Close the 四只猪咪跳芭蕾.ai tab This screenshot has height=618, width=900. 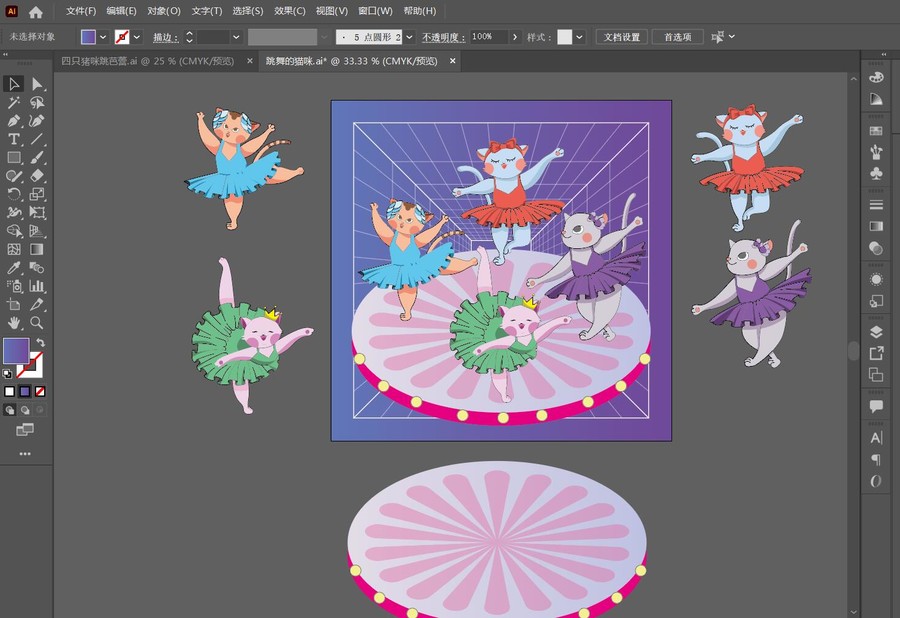tap(250, 61)
